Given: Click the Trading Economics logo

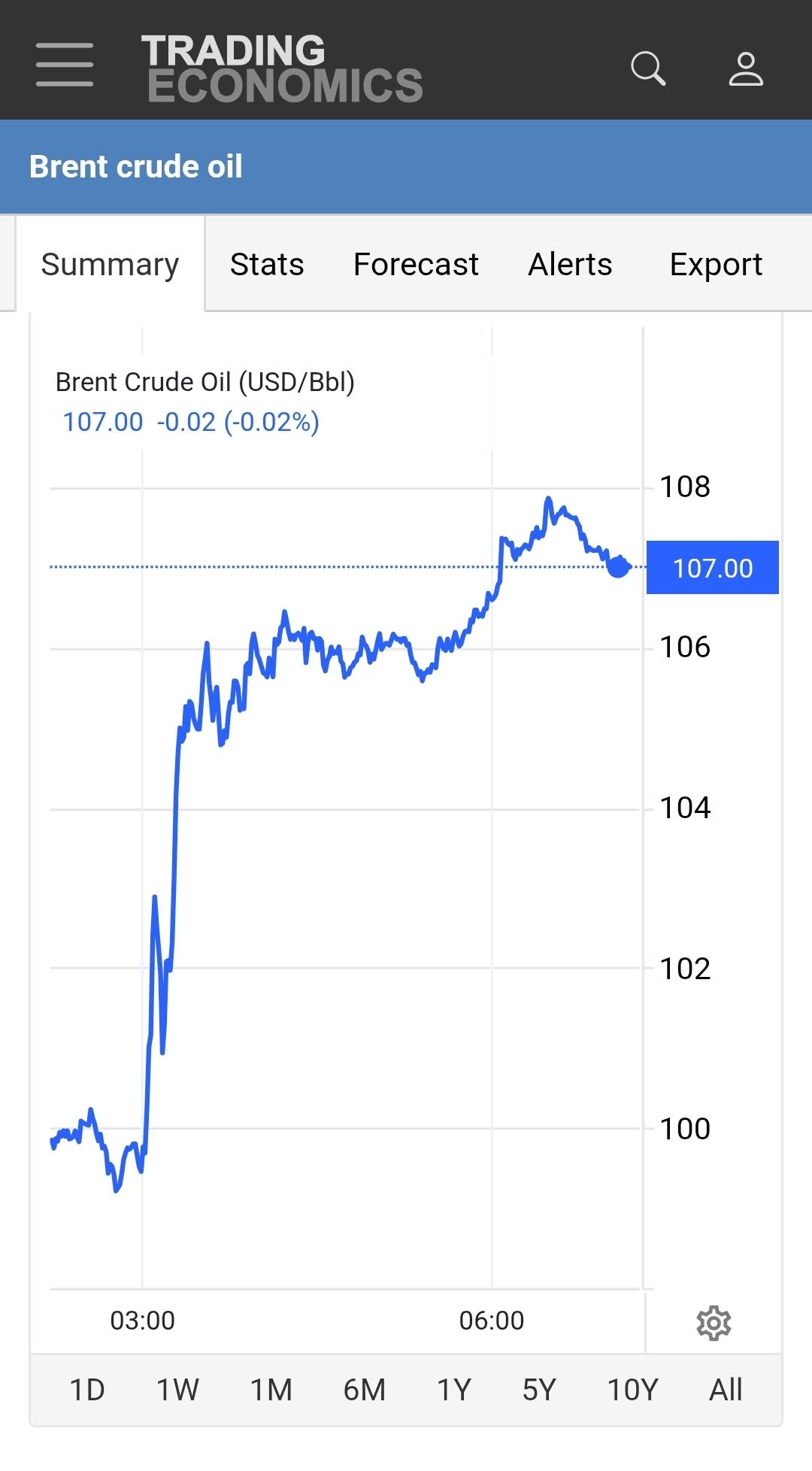Looking at the screenshot, I should pos(282,68).
